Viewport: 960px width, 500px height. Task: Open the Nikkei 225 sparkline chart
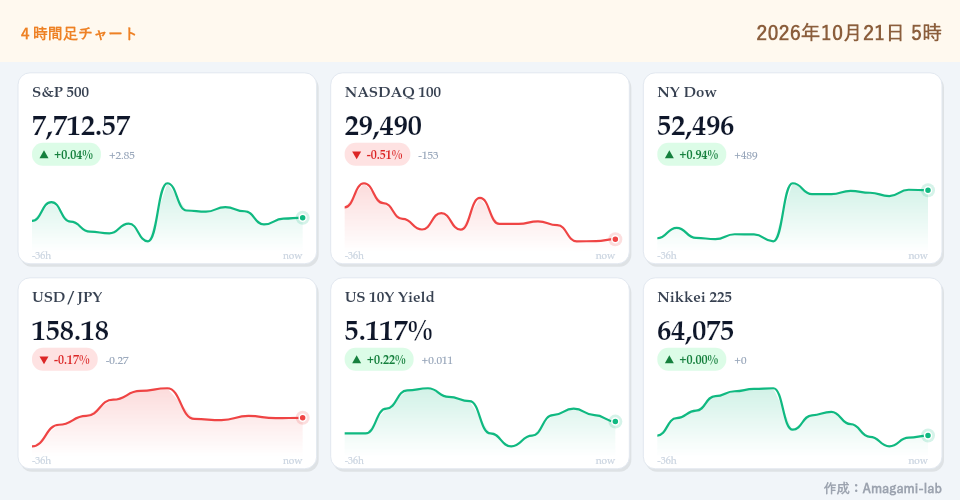(793, 420)
